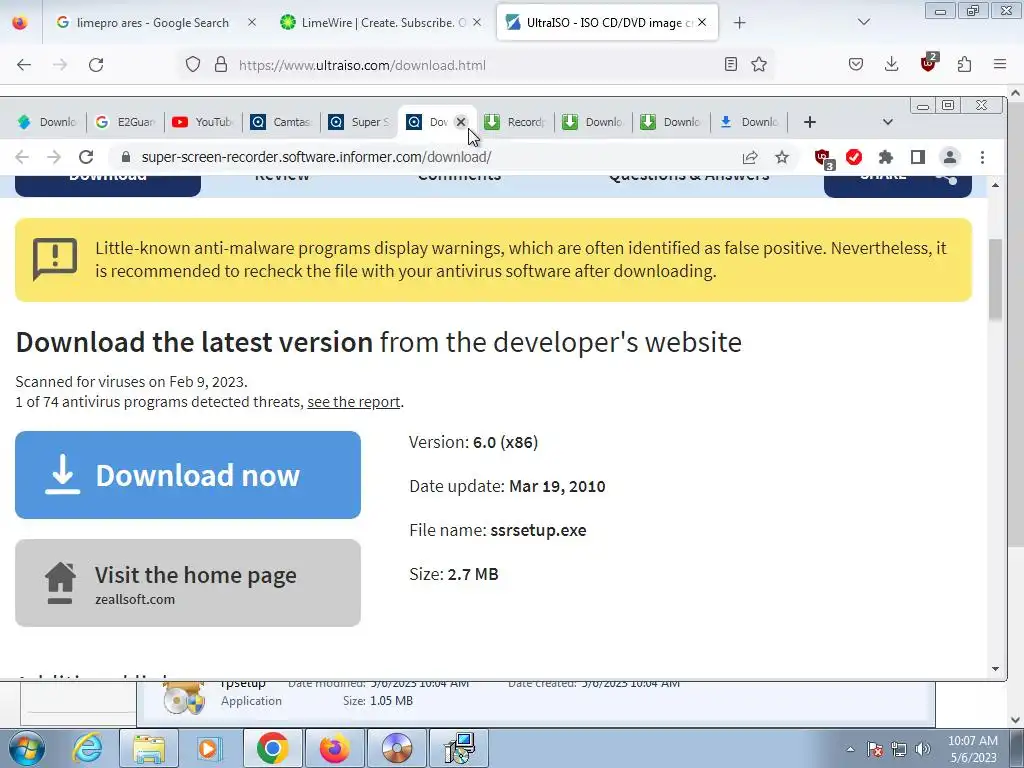Switch to Super S Chrome tab
This screenshot has height=768, width=1024.
(x=359, y=122)
